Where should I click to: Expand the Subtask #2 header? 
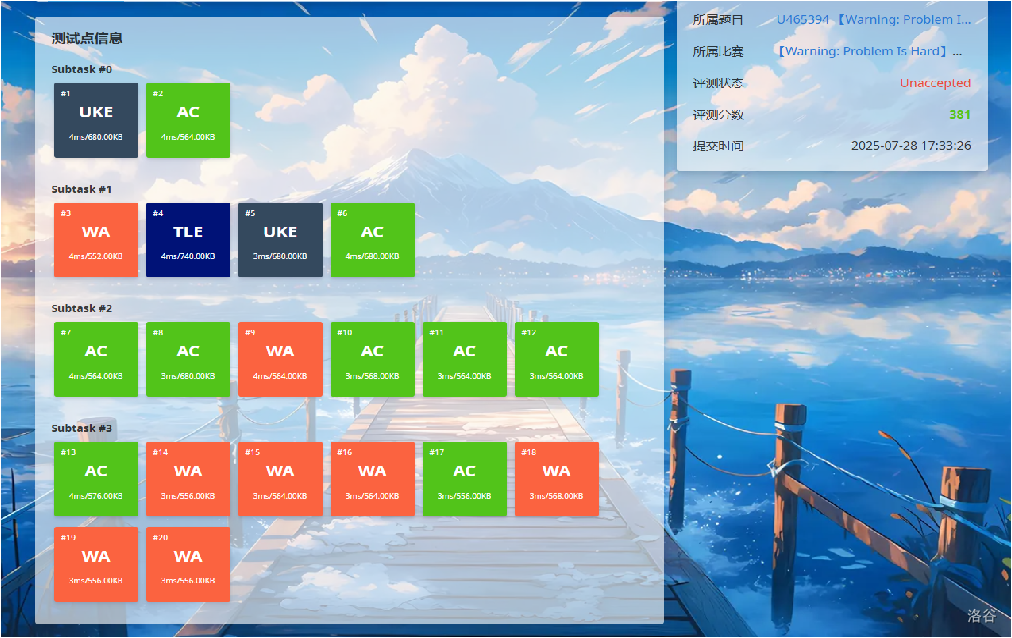(x=82, y=309)
